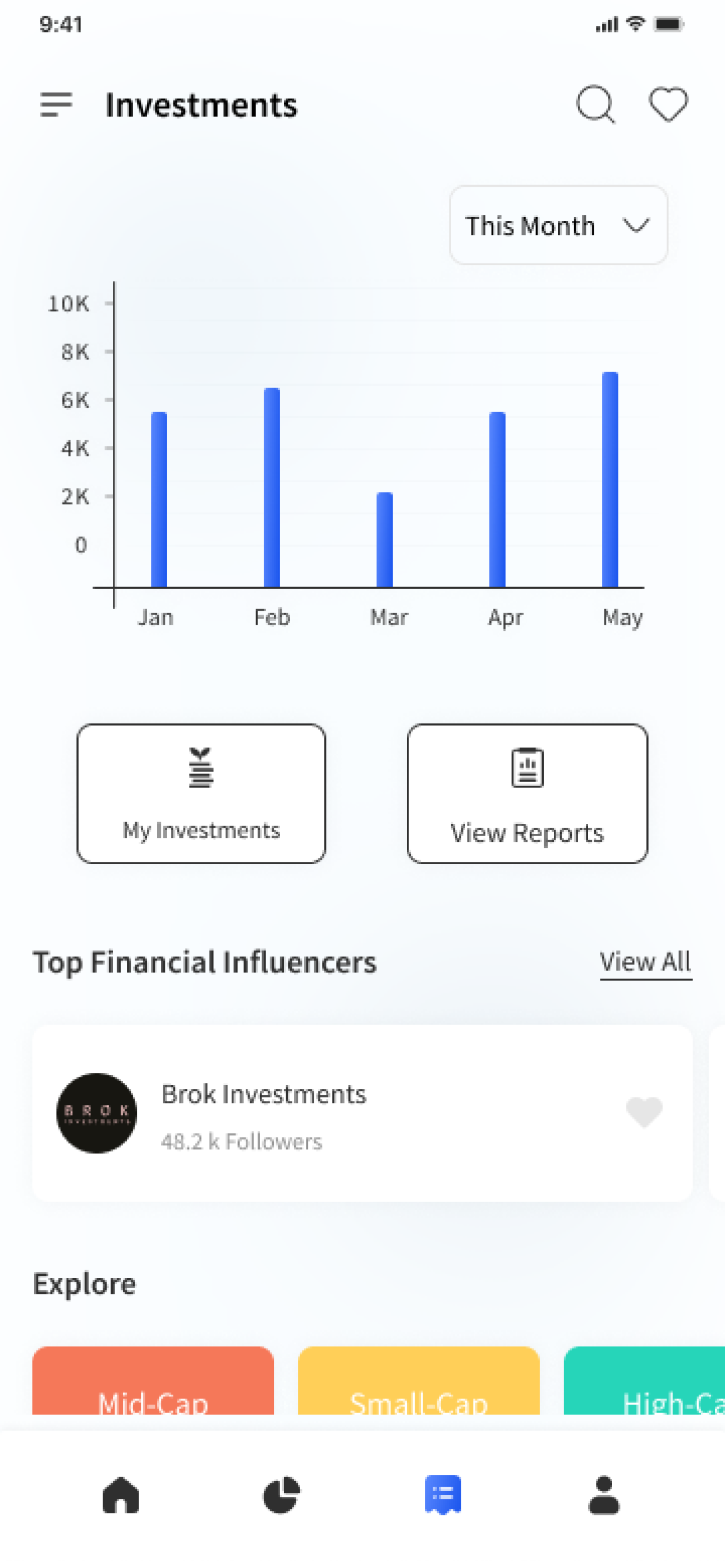
Task: Tap the May bar in chart
Action: [x=610, y=479]
